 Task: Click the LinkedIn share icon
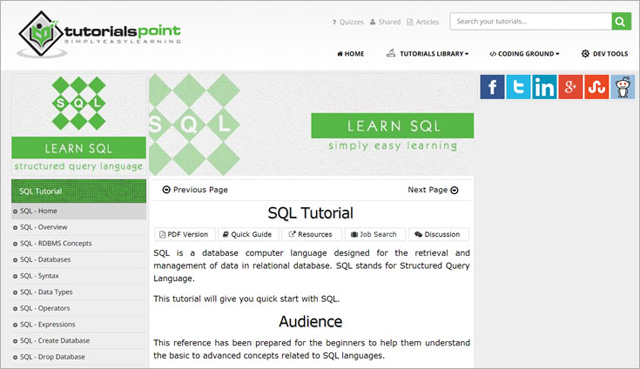544,87
